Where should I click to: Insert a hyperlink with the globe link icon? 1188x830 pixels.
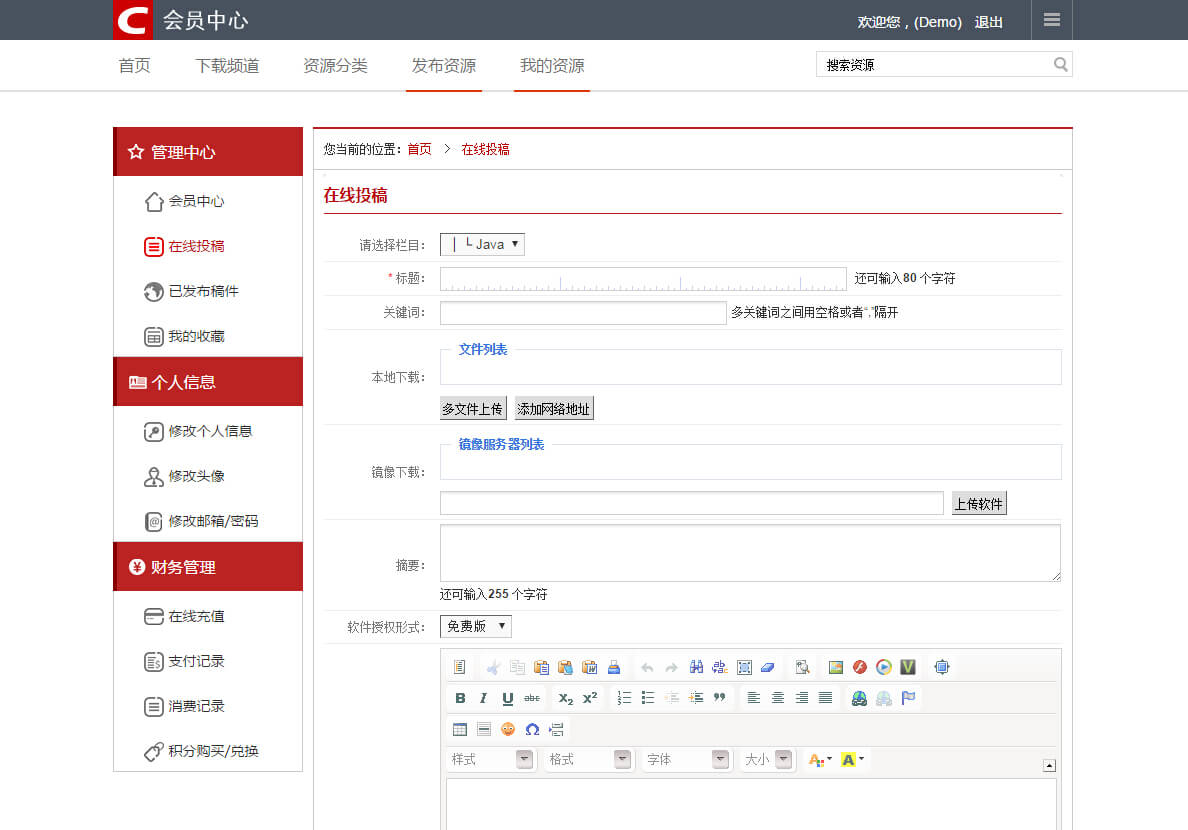click(859, 698)
